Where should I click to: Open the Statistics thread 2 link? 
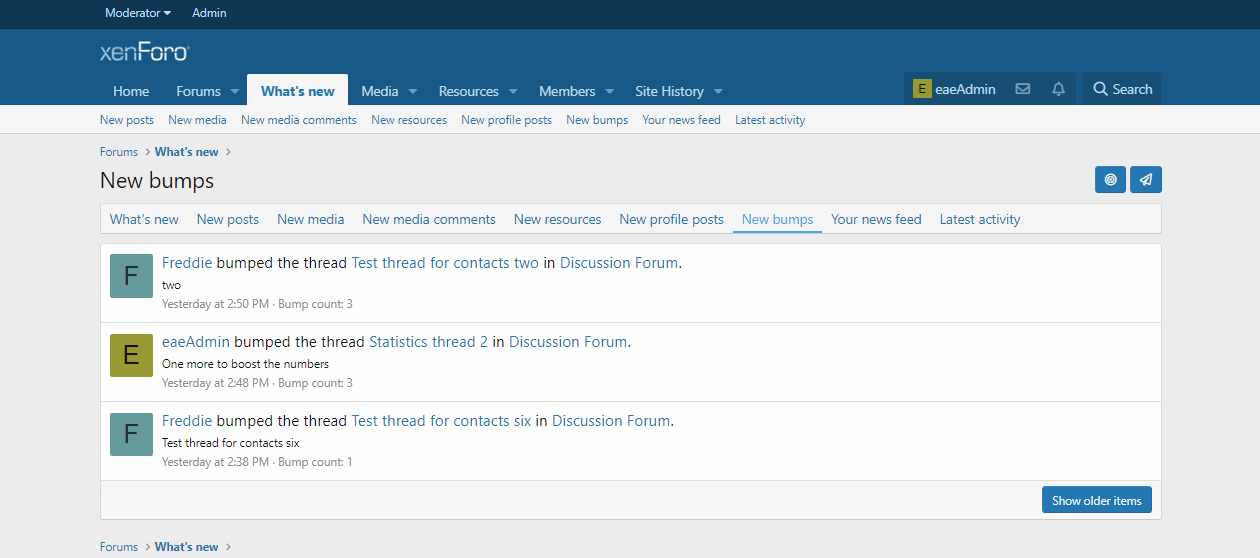(x=428, y=342)
